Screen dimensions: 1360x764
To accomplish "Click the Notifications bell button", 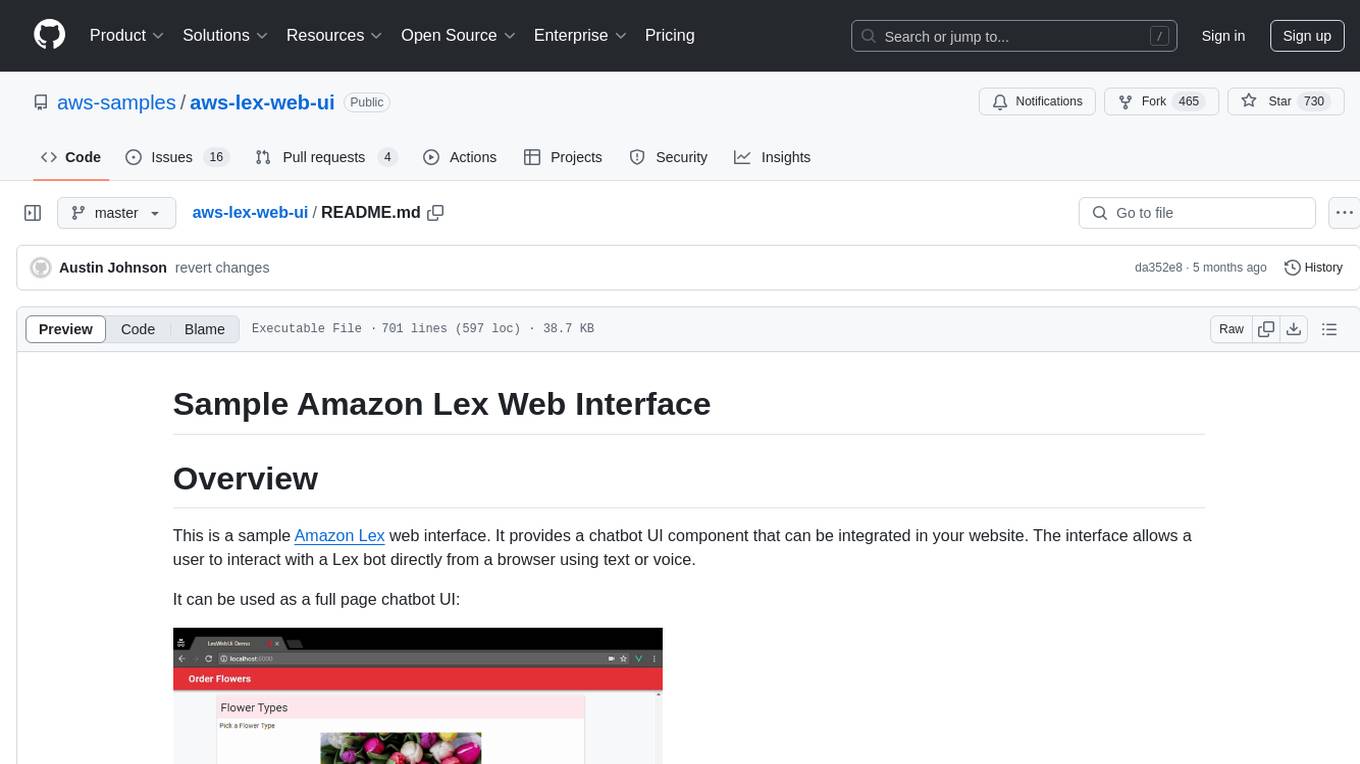I will [1038, 102].
